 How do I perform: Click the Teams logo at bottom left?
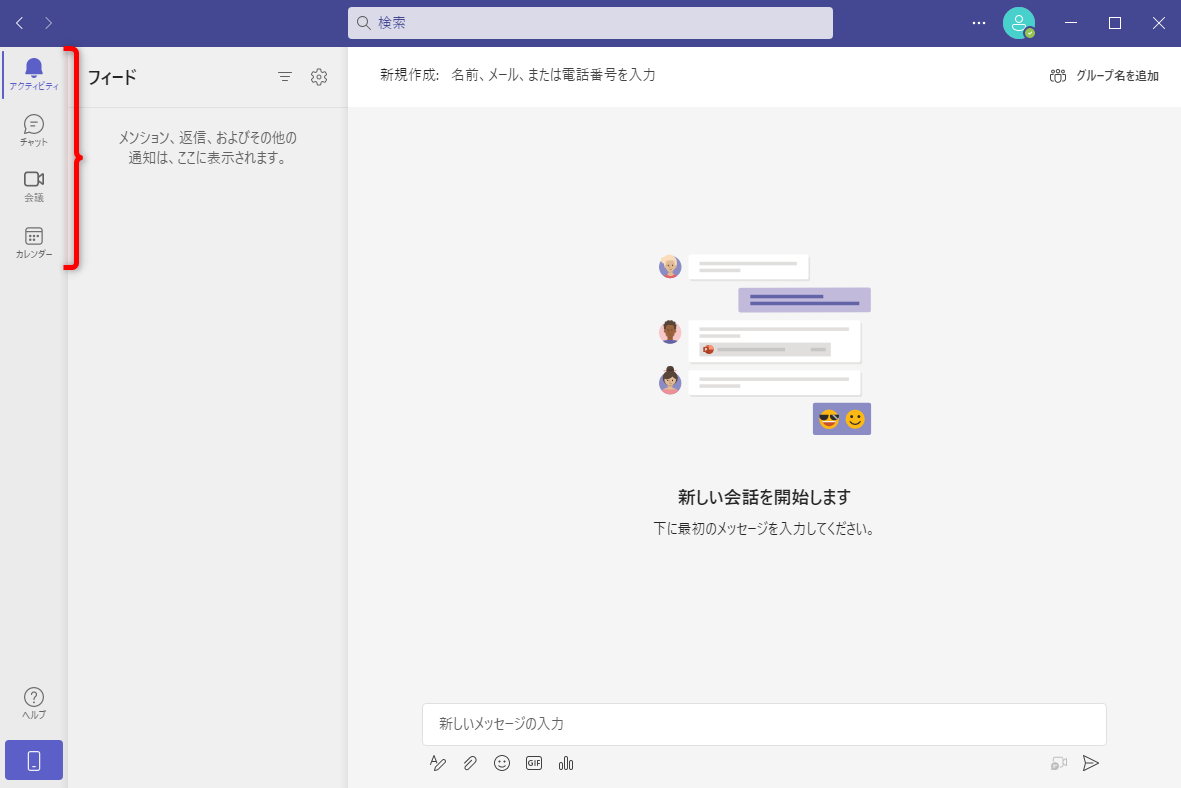tap(33, 760)
